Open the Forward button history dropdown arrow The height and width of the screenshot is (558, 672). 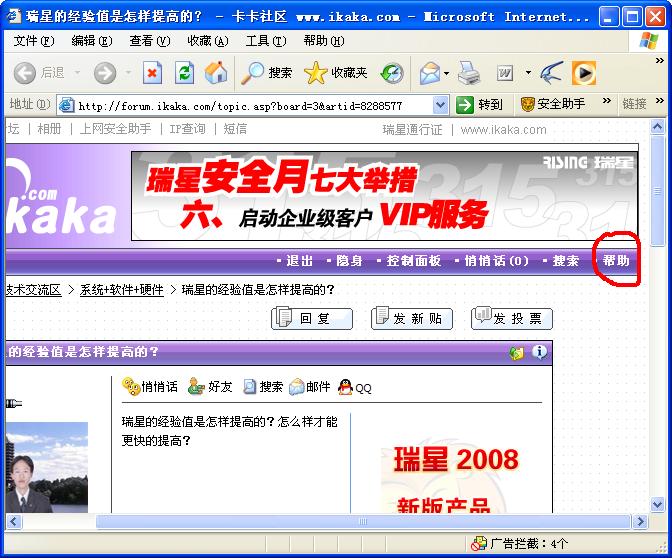pos(128,73)
